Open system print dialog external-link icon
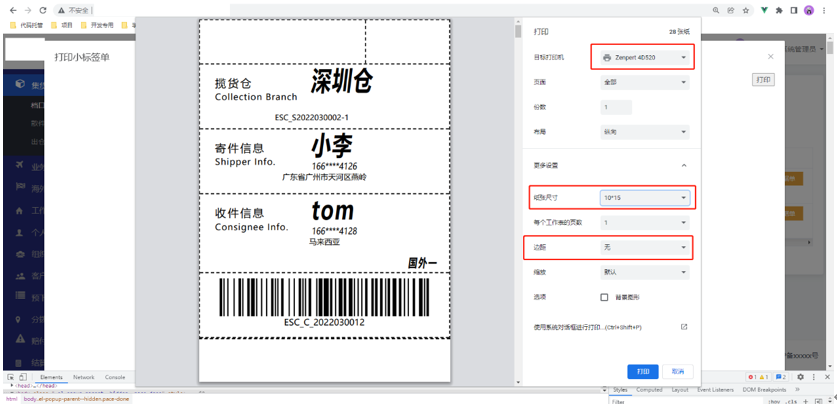The height and width of the screenshot is (404, 837). point(684,327)
